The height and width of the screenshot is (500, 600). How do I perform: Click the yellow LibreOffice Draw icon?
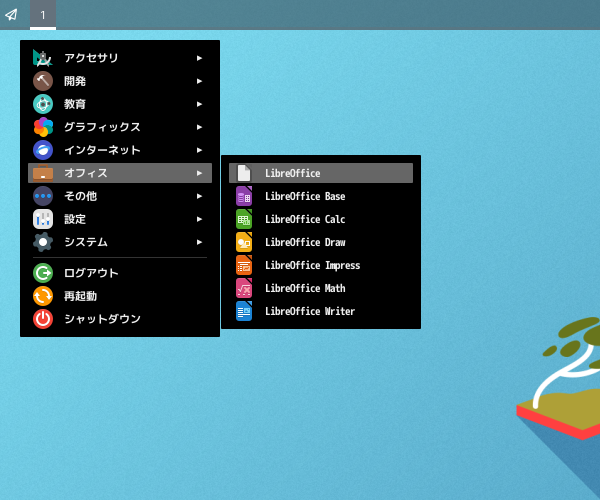pyautogui.click(x=244, y=242)
